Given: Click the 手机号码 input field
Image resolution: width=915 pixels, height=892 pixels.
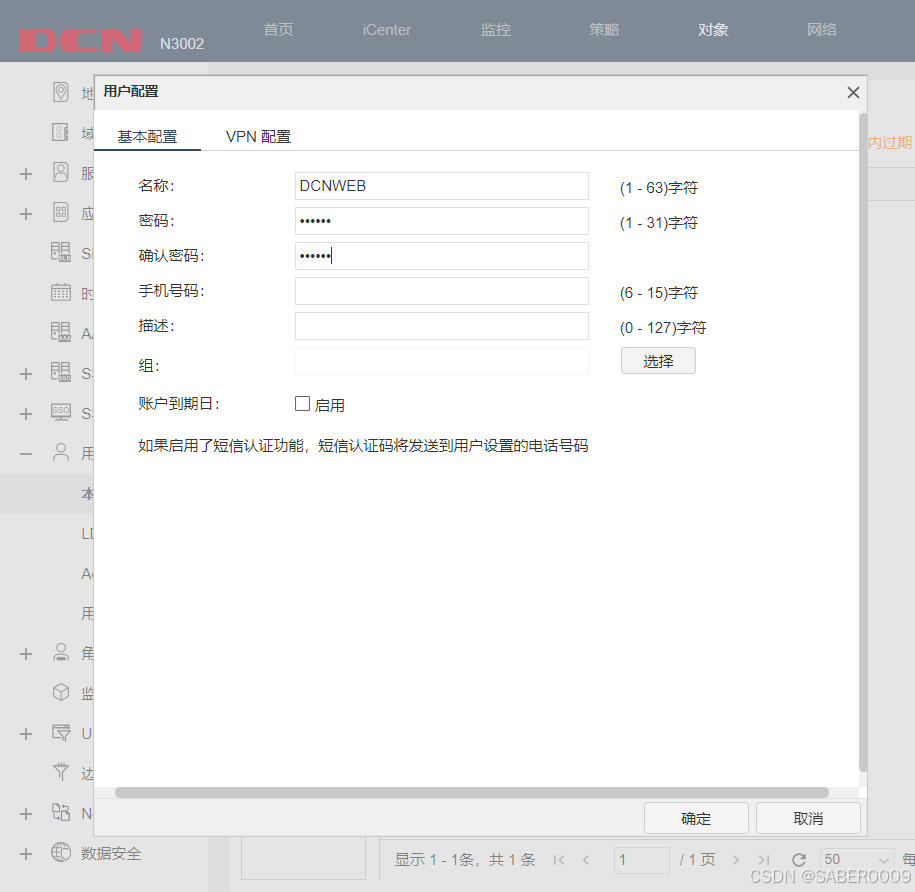Looking at the screenshot, I should [x=441, y=290].
